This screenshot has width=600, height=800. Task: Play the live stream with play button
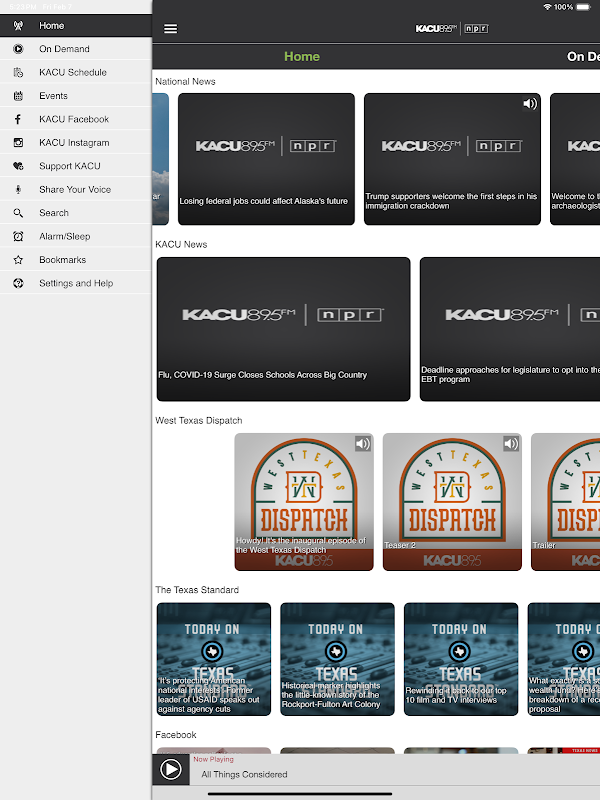pyautogui.click(x=171, y=769)
